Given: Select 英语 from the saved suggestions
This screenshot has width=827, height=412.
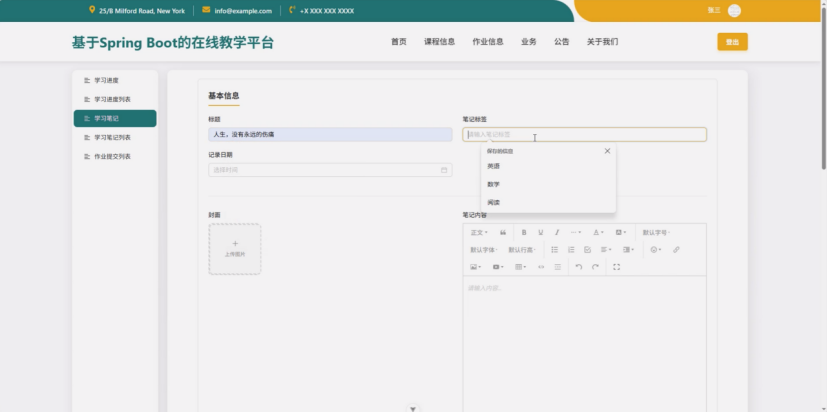Looking at the screenshot, I should click(x=548, y=166).
